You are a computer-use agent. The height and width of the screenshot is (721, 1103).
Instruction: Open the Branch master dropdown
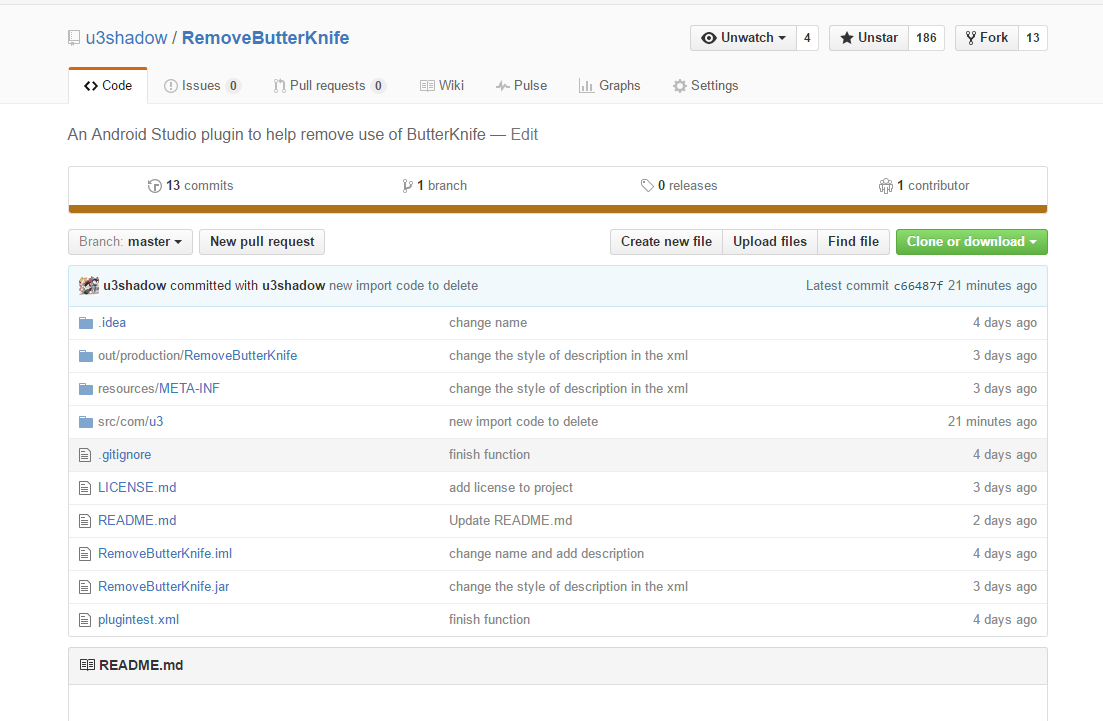130,241
